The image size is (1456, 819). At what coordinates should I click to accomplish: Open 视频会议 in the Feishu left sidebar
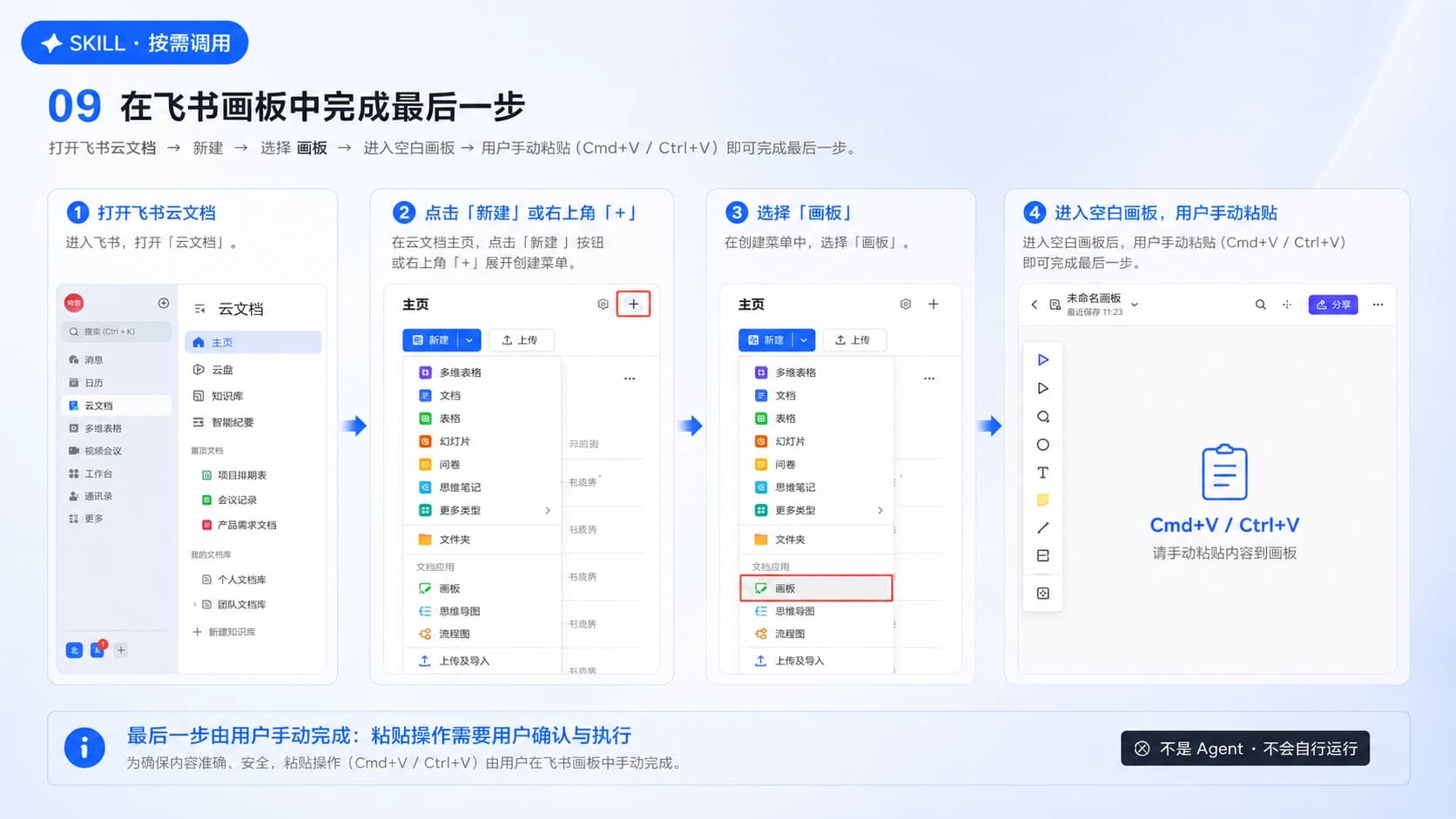pos(95,451)
